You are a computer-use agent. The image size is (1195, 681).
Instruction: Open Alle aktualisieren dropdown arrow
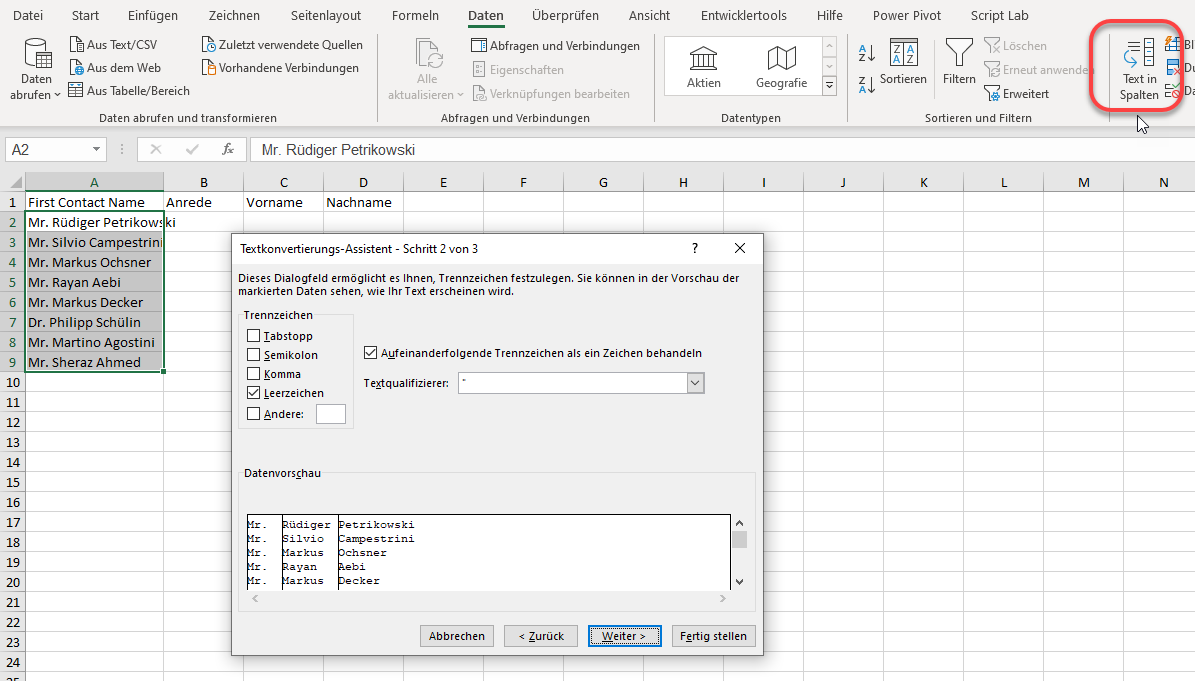460,95
